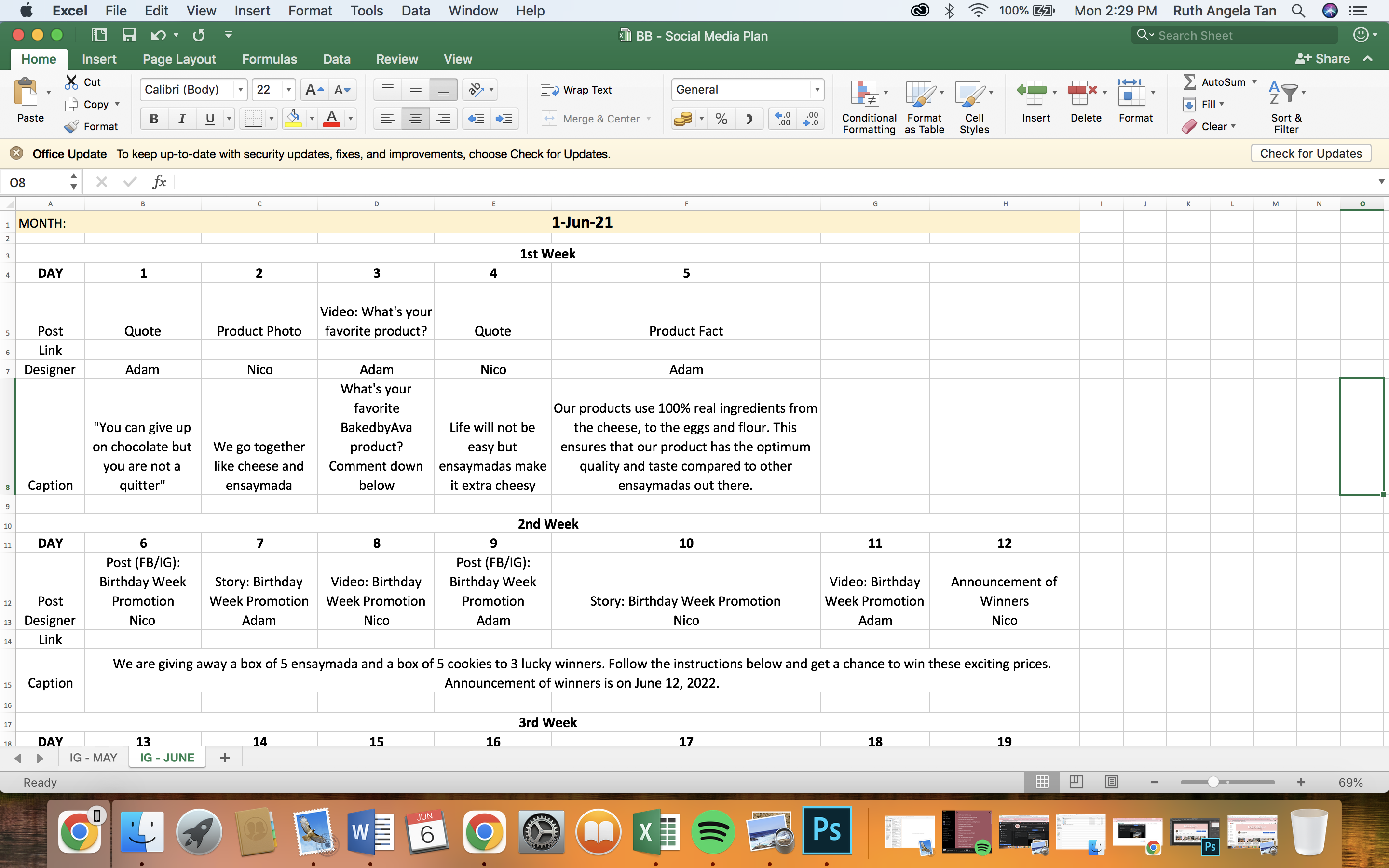Open the Insert ribbon tab
1389x868 pixels.
click(99, 59)
